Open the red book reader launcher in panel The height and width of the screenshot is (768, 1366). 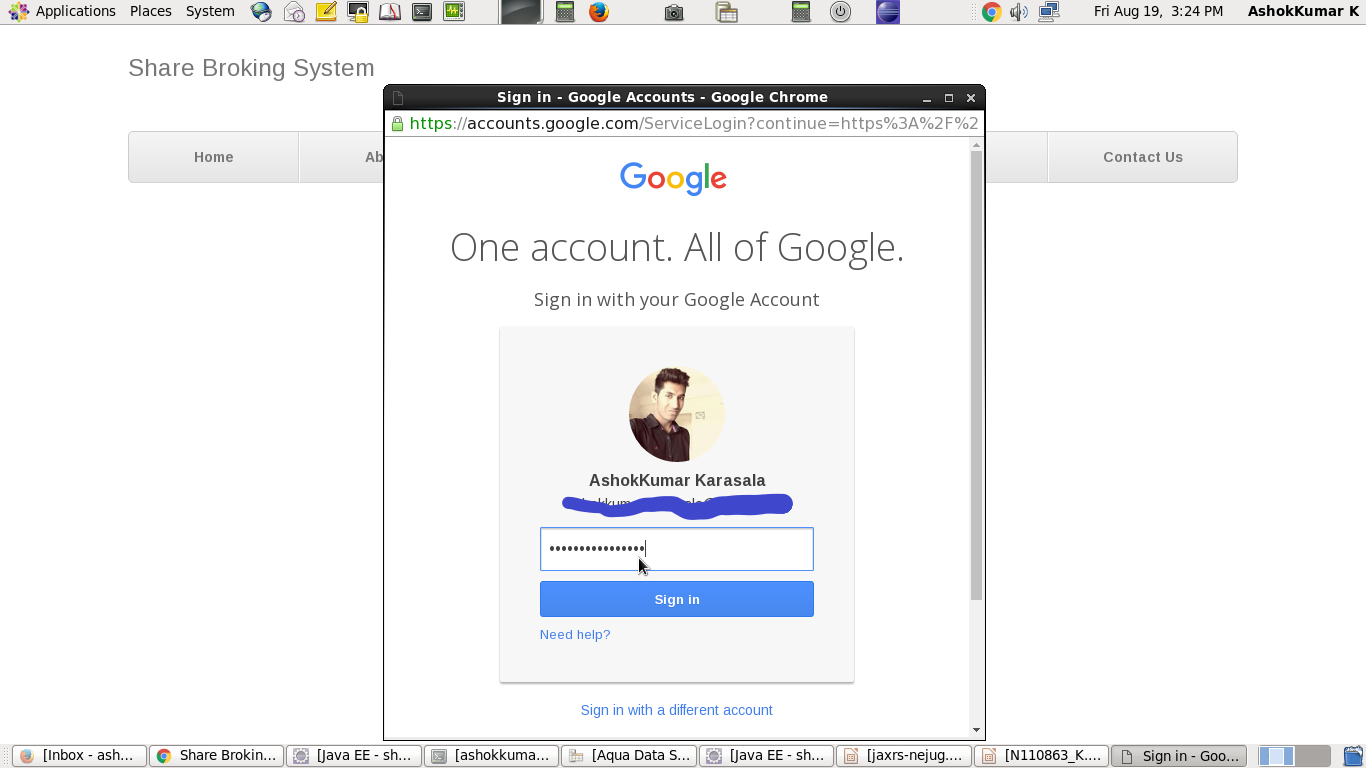[390, 12]
